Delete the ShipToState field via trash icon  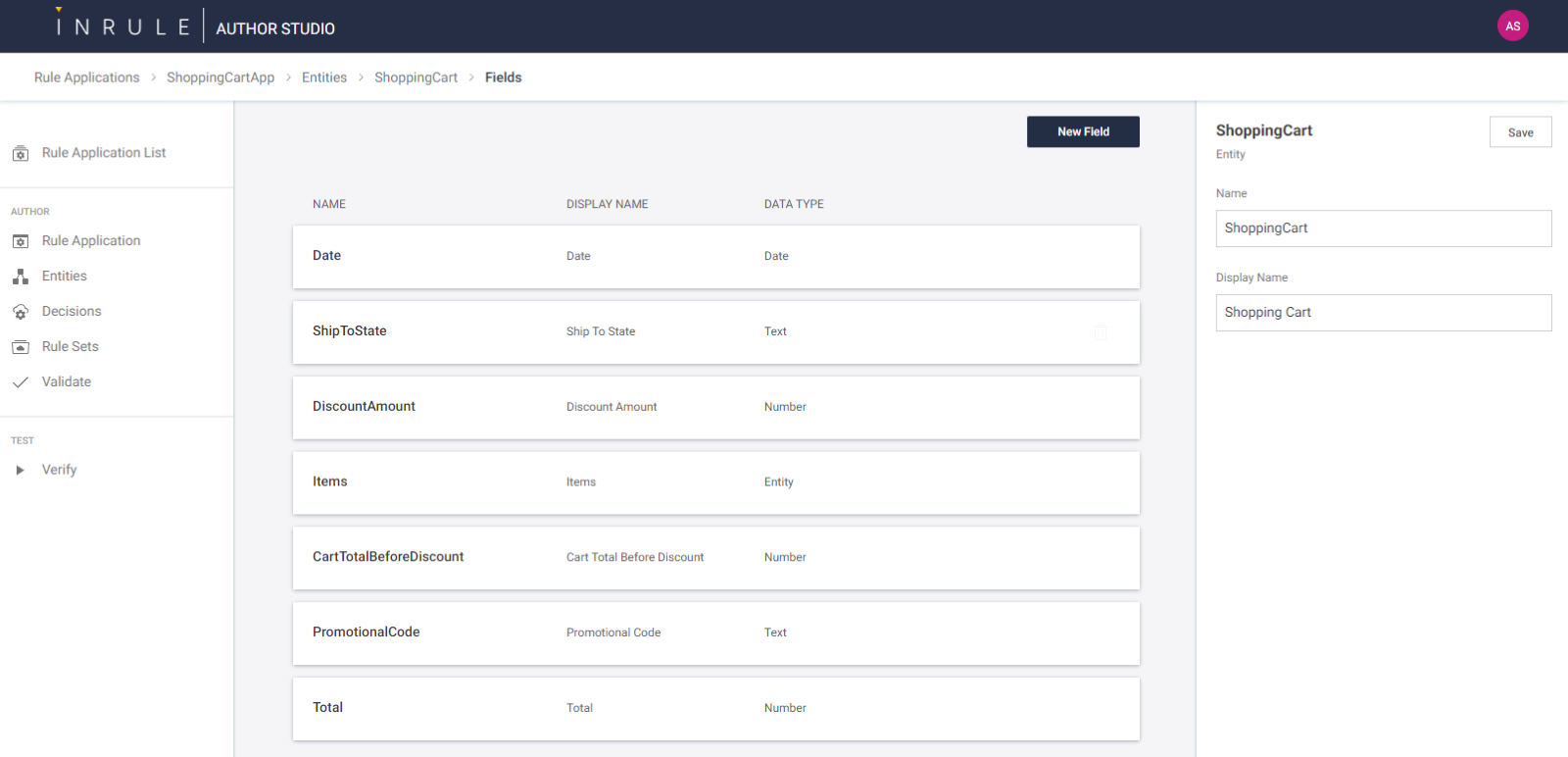coord(1101,332)
